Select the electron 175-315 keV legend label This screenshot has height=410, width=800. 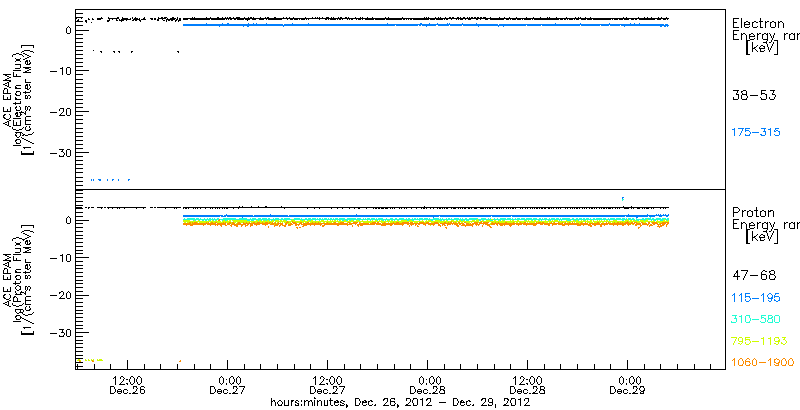coord(756,133)
